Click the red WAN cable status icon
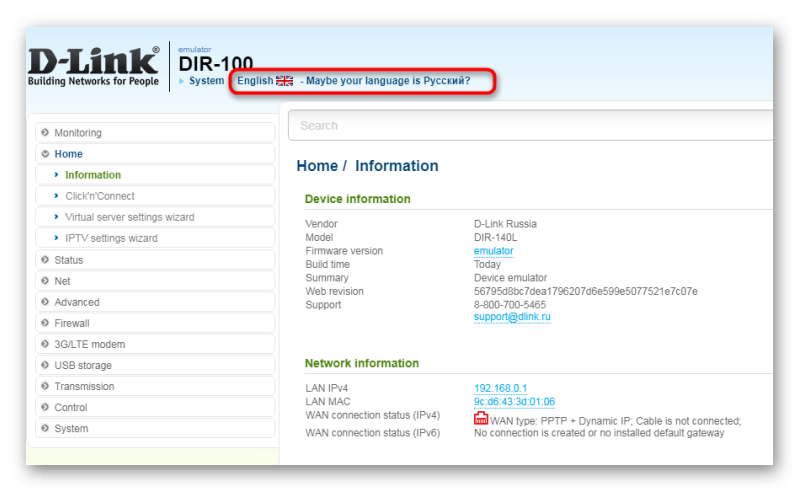This screenshot has height=492, width=800. (481, 419)
